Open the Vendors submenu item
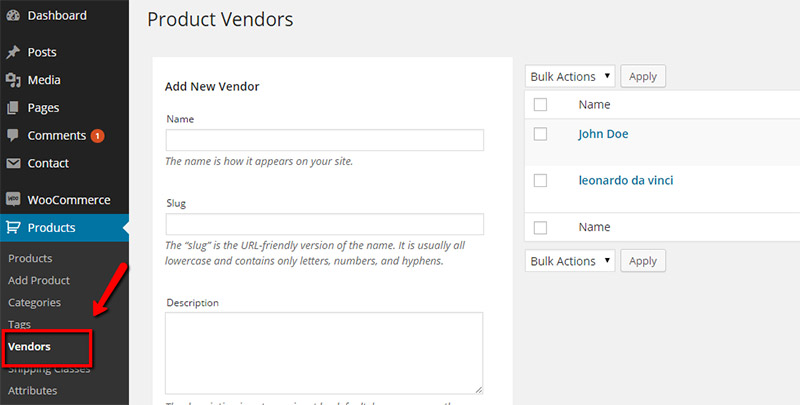 [x=29, y=347]
